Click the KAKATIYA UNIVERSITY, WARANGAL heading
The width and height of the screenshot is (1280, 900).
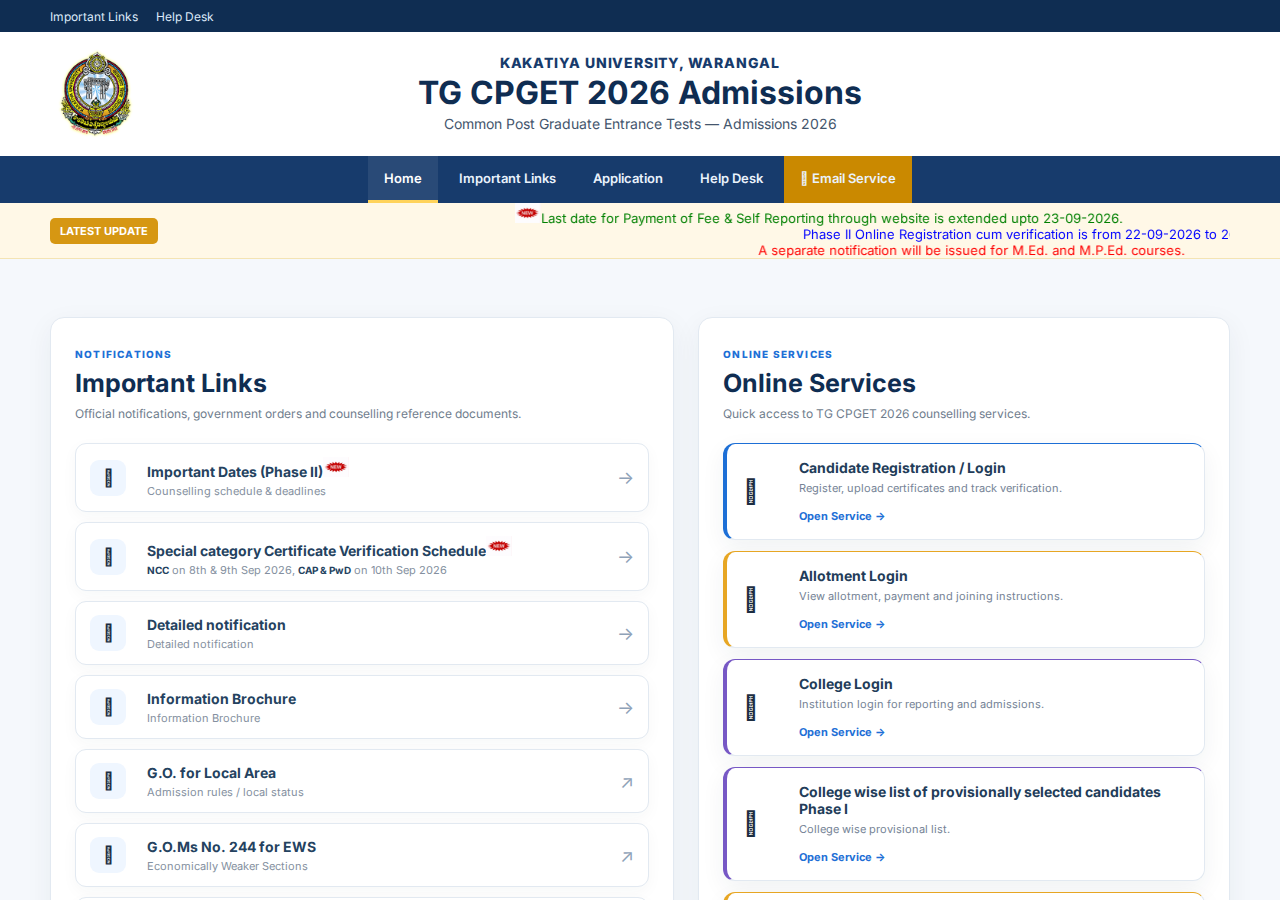coord(640,63)
